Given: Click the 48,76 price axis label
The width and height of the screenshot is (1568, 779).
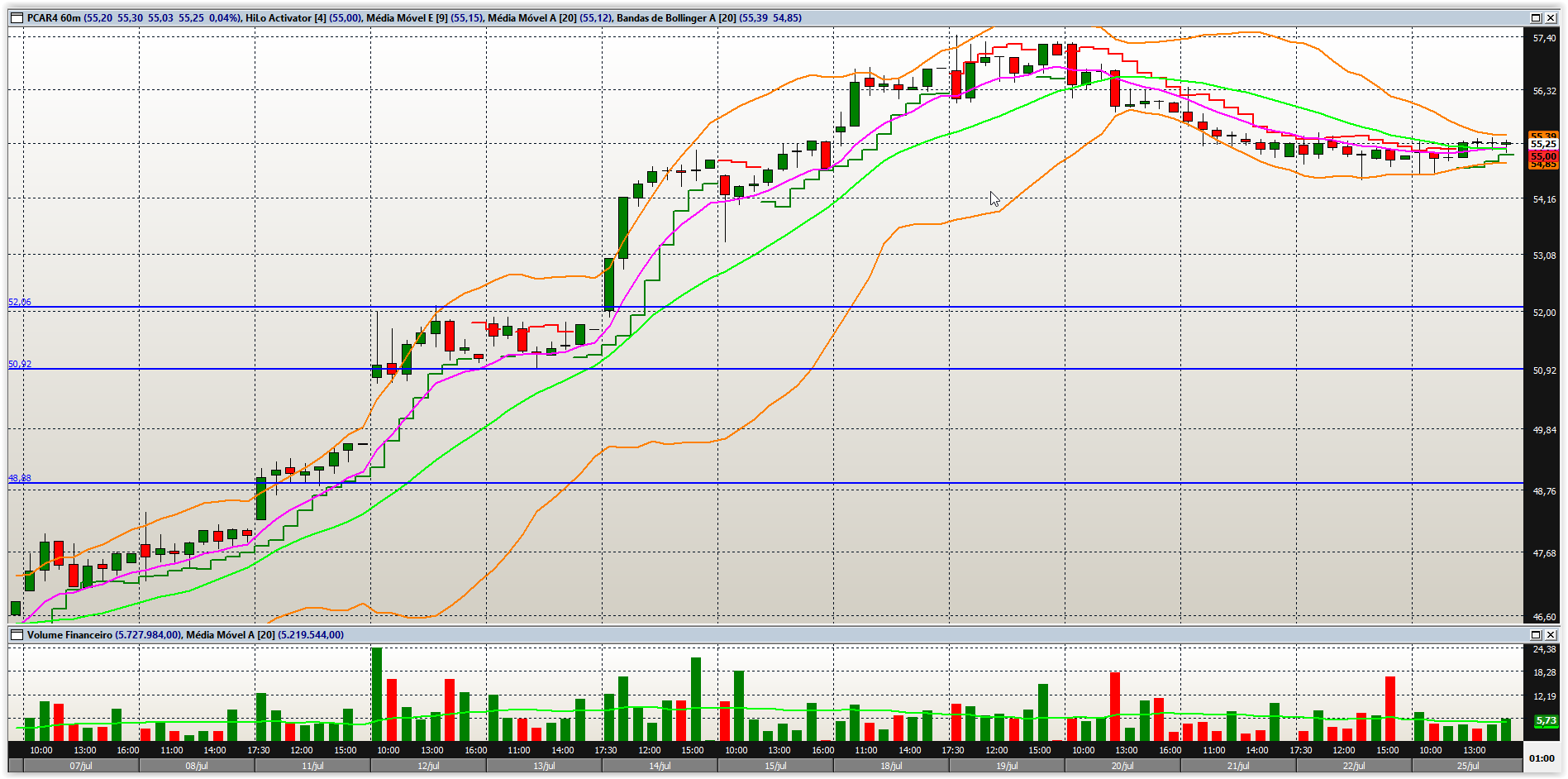Looking at the screenshot, I should (x=1544, y=491).
